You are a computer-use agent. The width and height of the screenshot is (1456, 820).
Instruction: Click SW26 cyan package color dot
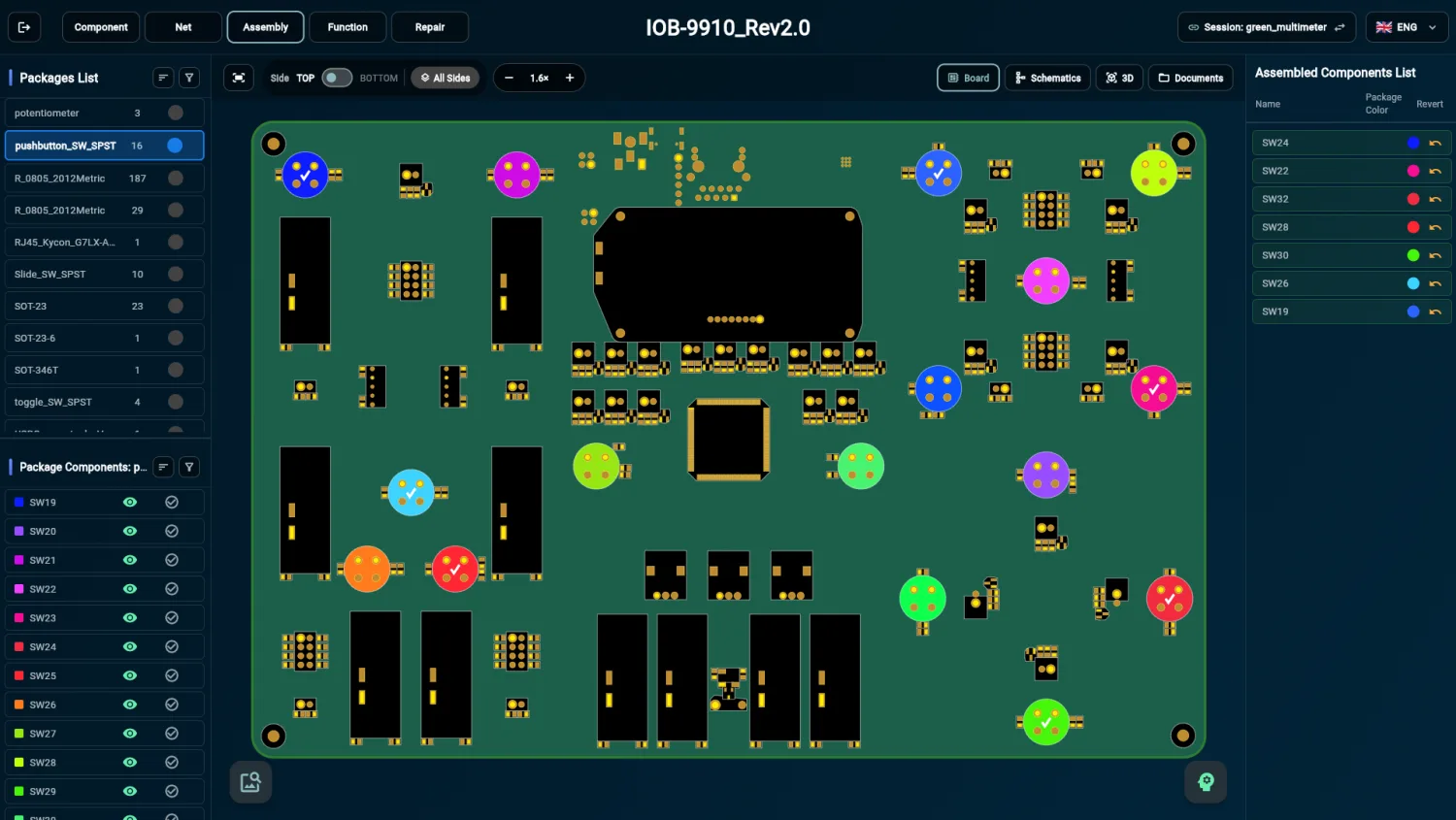(x=1413, y=283)
